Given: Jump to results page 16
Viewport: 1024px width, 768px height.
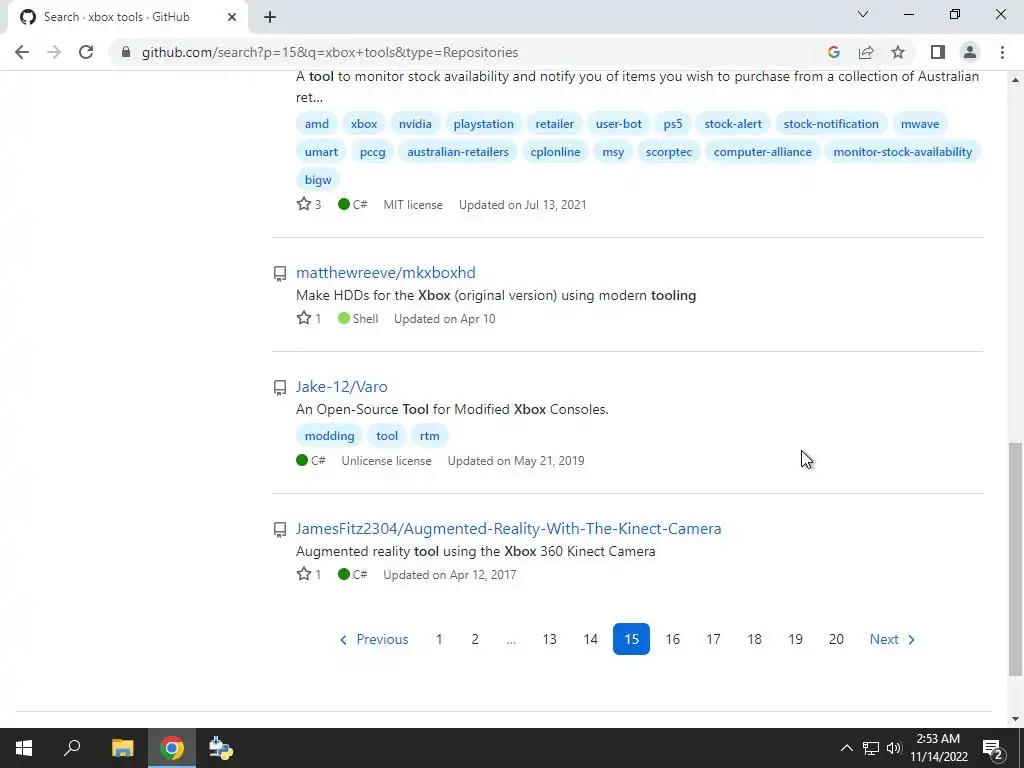Looking at the screenshot, I should click(x=672, y=639).
